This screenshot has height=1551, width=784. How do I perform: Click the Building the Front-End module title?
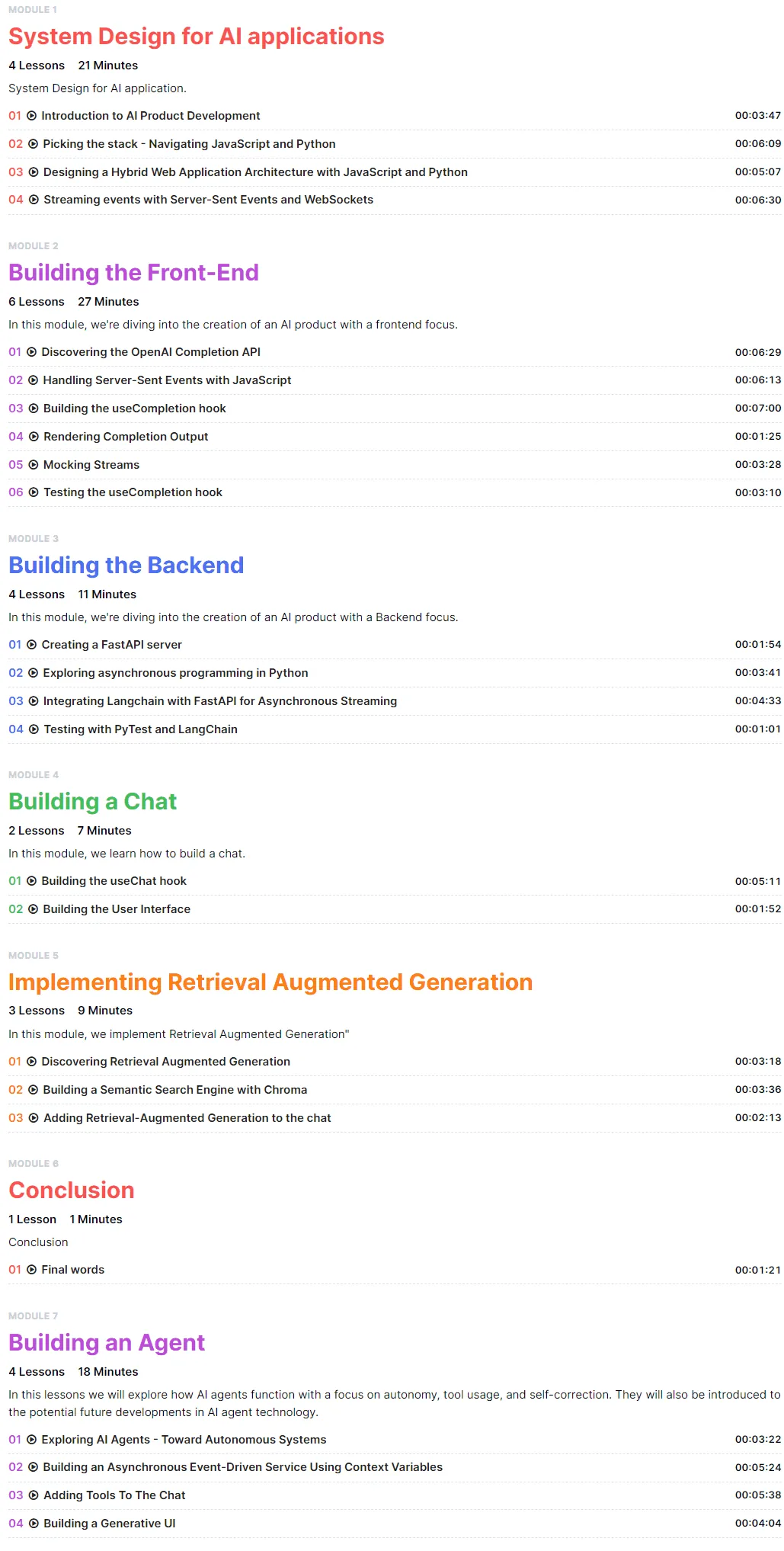[x=133, y=273]
